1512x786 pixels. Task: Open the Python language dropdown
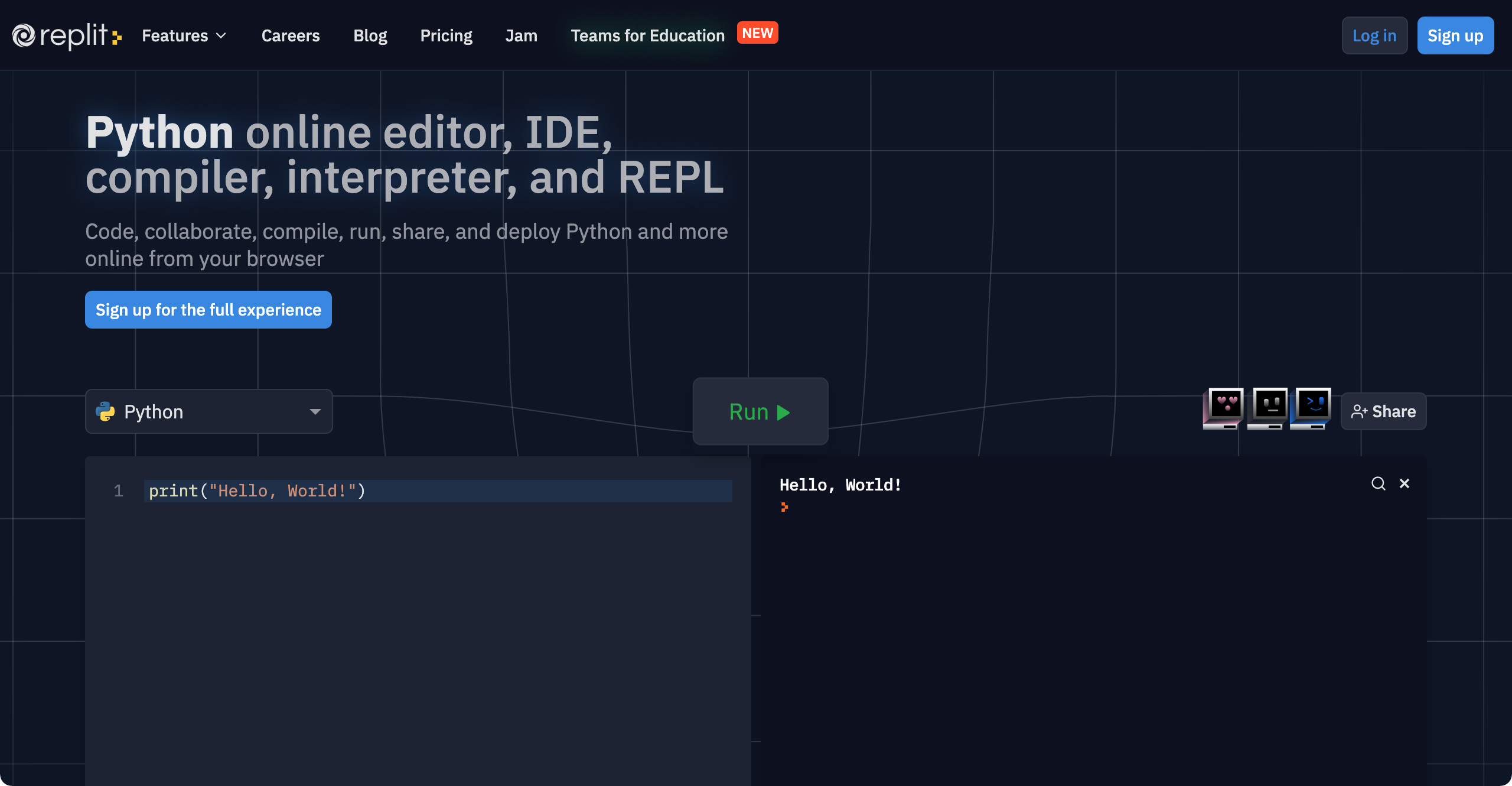click(x=315, y=411)
